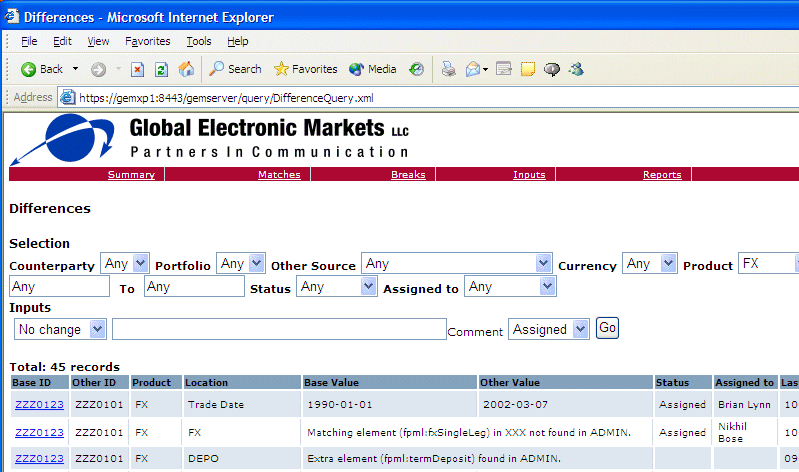The height and width of the screenshot is (472, 799).
Task: Expand the Counterparty dropdown
Action: pos(140,264)
